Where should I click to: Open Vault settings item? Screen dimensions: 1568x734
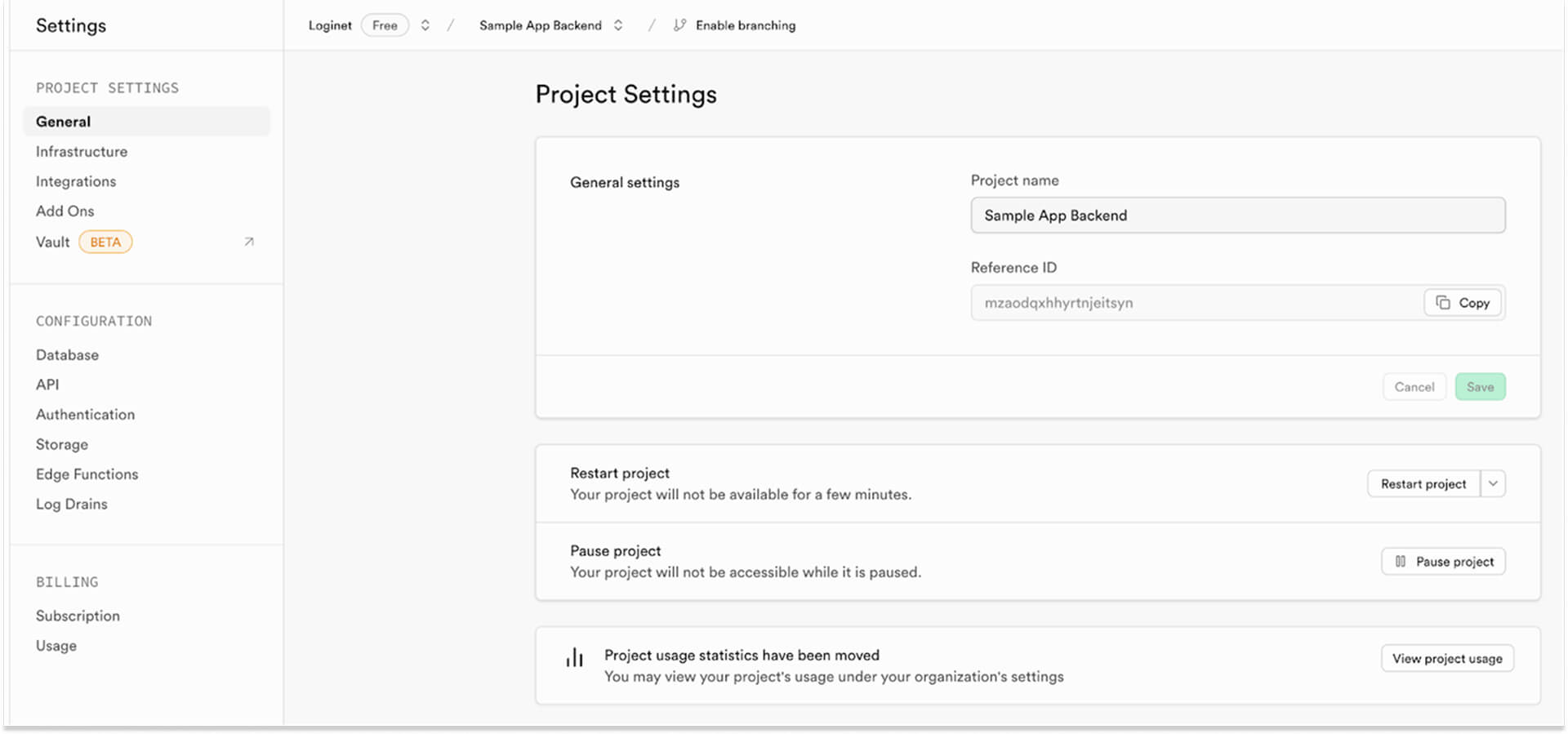point(53,242)
